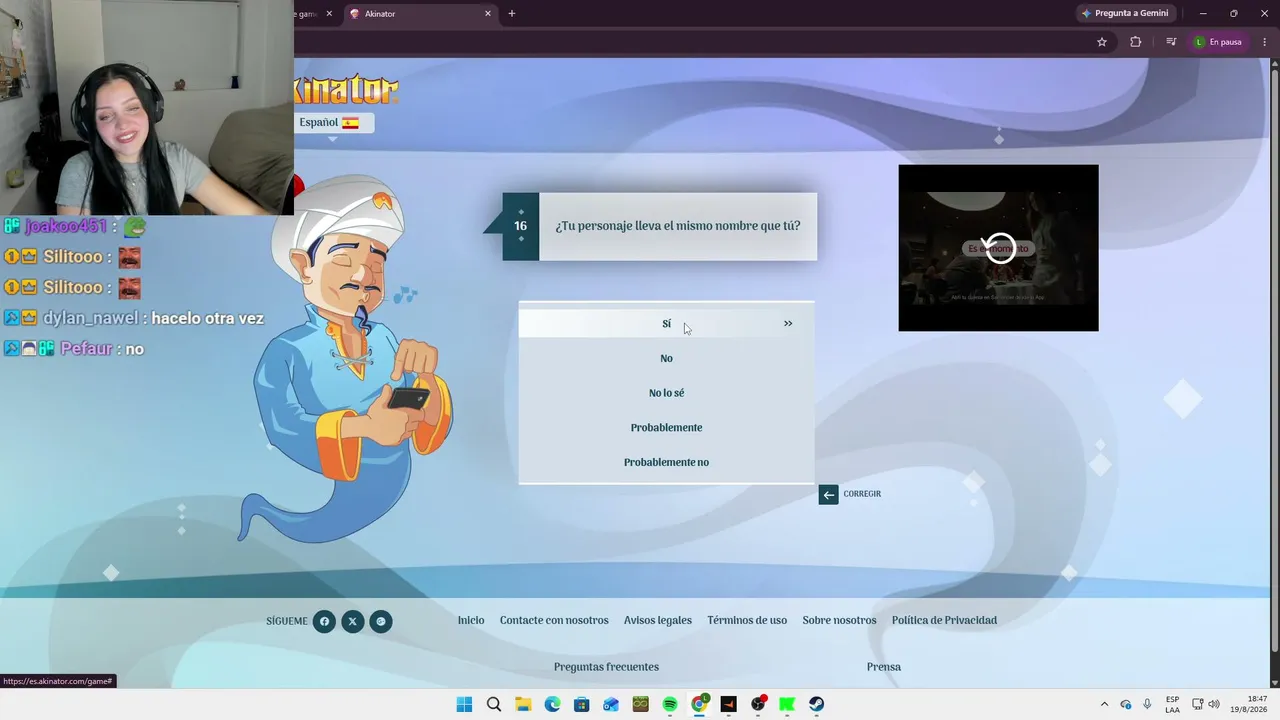
Task: Click the Akinator logo
Action: (346, 89)
